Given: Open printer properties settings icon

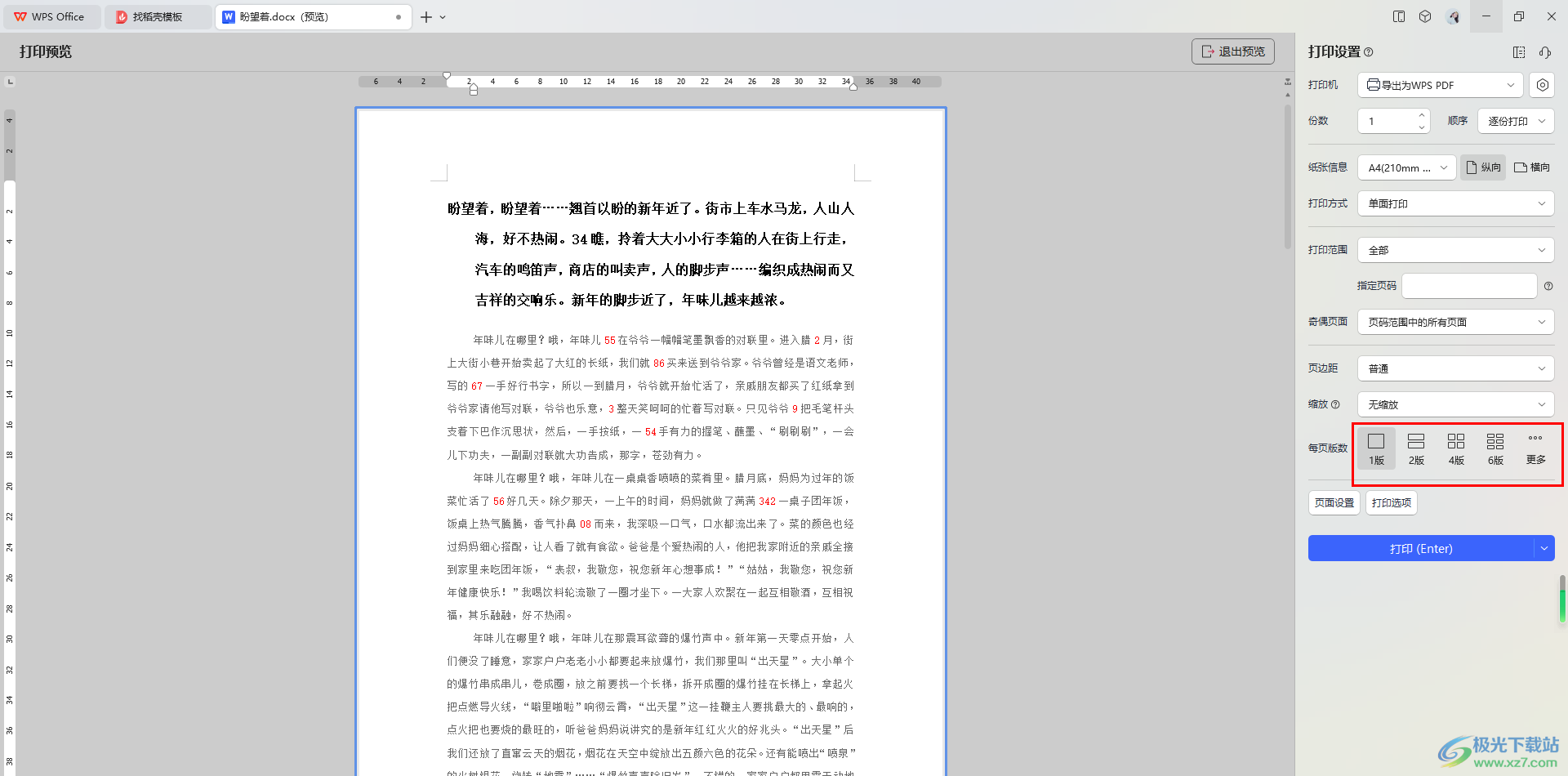Looking at the screenshot, I should coord(1542,85).
